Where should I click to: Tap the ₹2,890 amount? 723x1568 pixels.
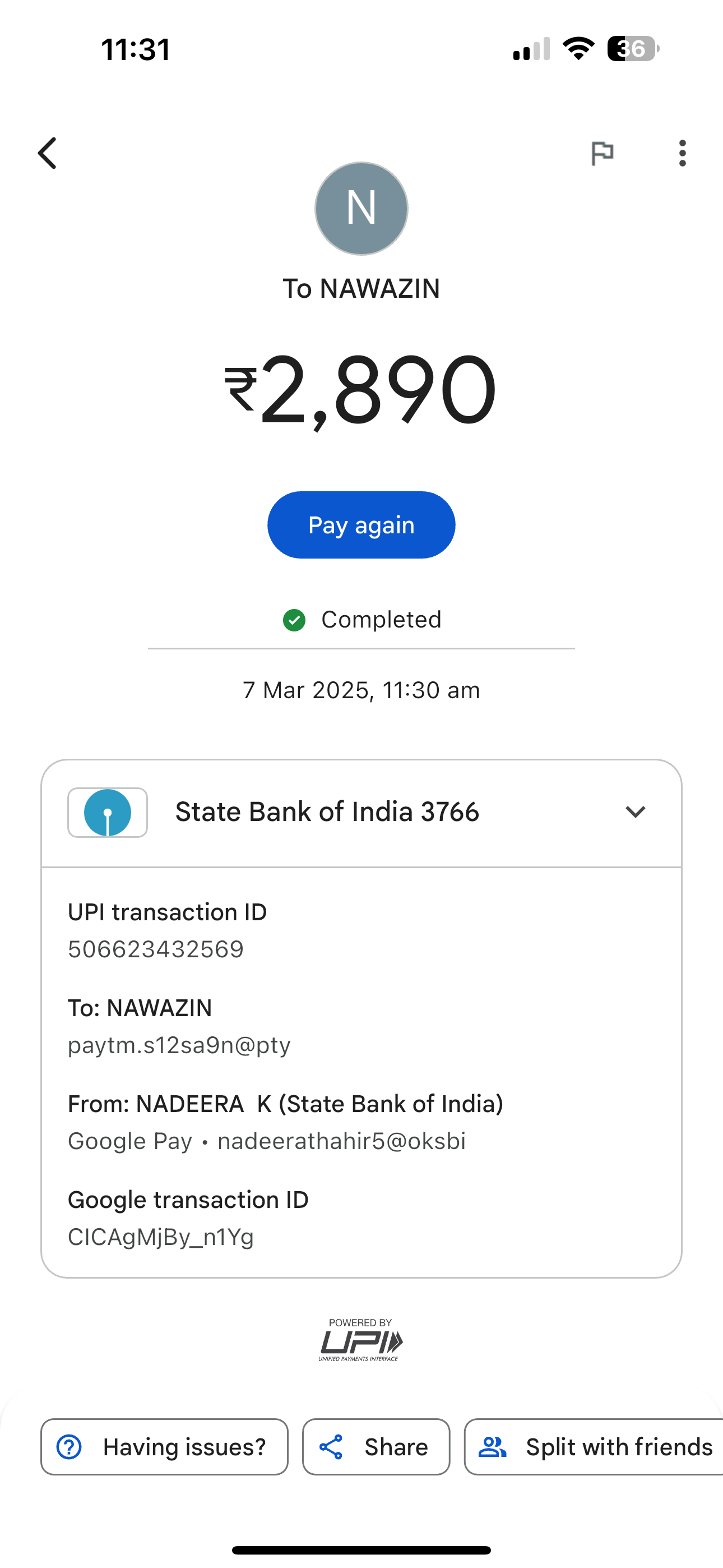click(361, 390)
